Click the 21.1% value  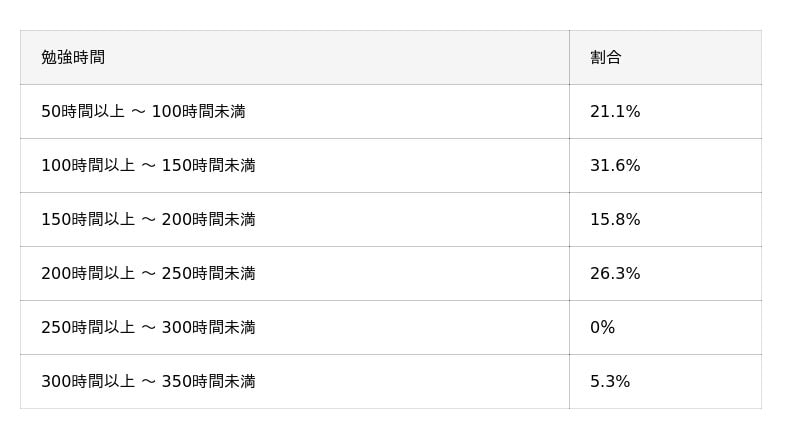click(615, 112)
